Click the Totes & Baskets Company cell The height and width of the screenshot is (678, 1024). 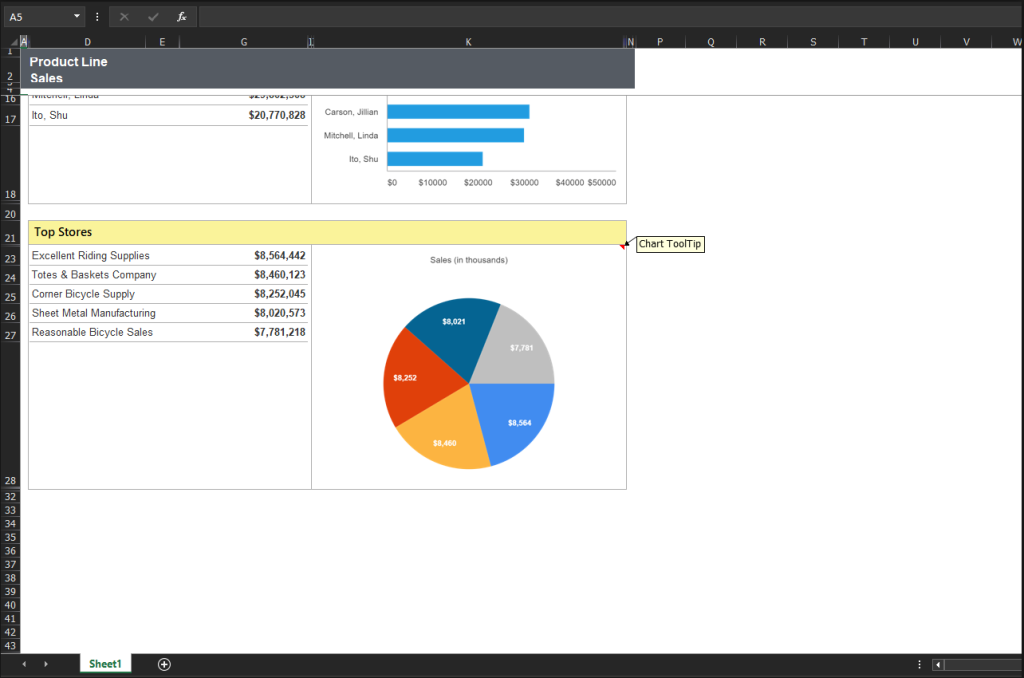coord(94,274)
